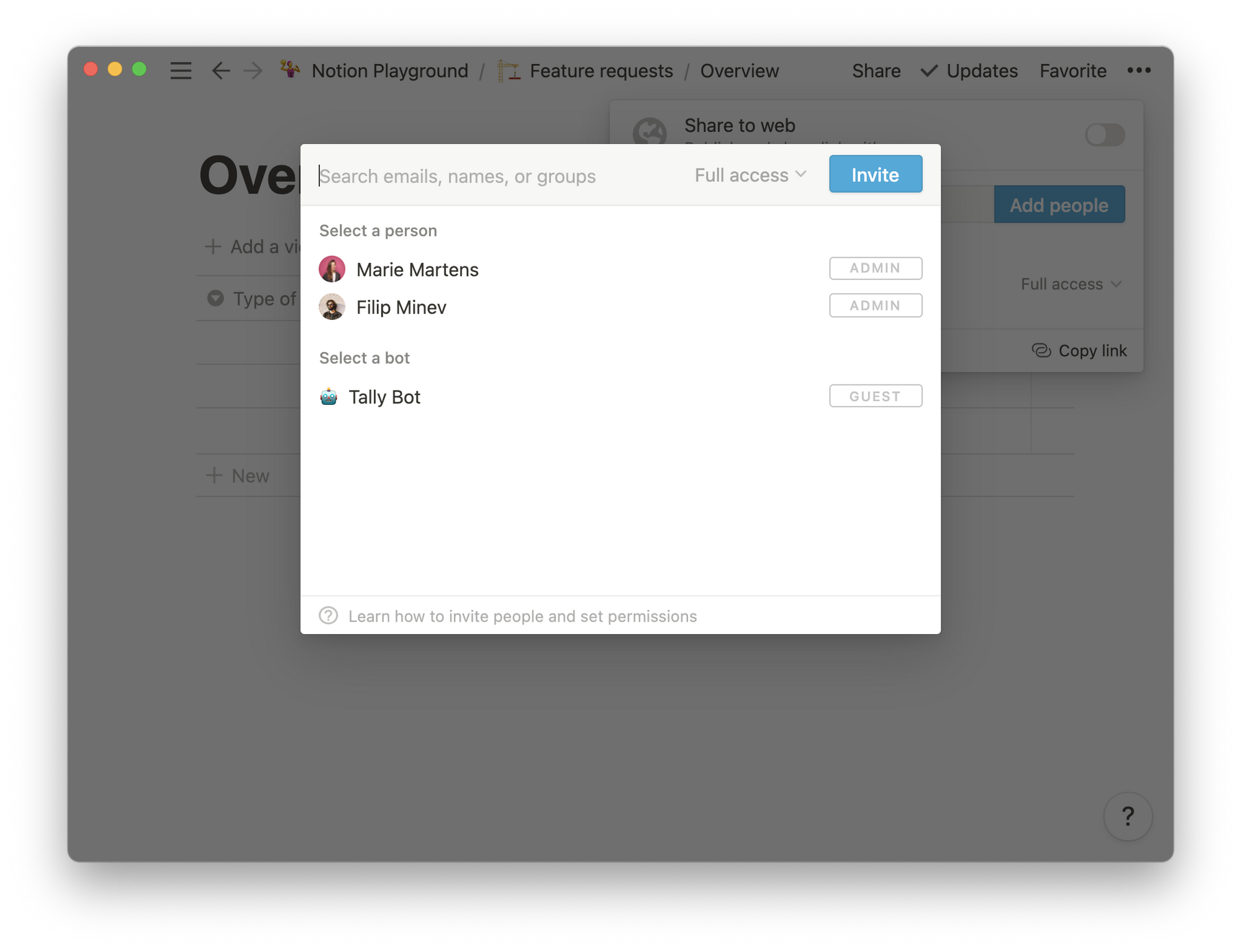The width and height of the screenshot is (1242, 952).
Task: Open the Share menu
Action: point(876,71)
